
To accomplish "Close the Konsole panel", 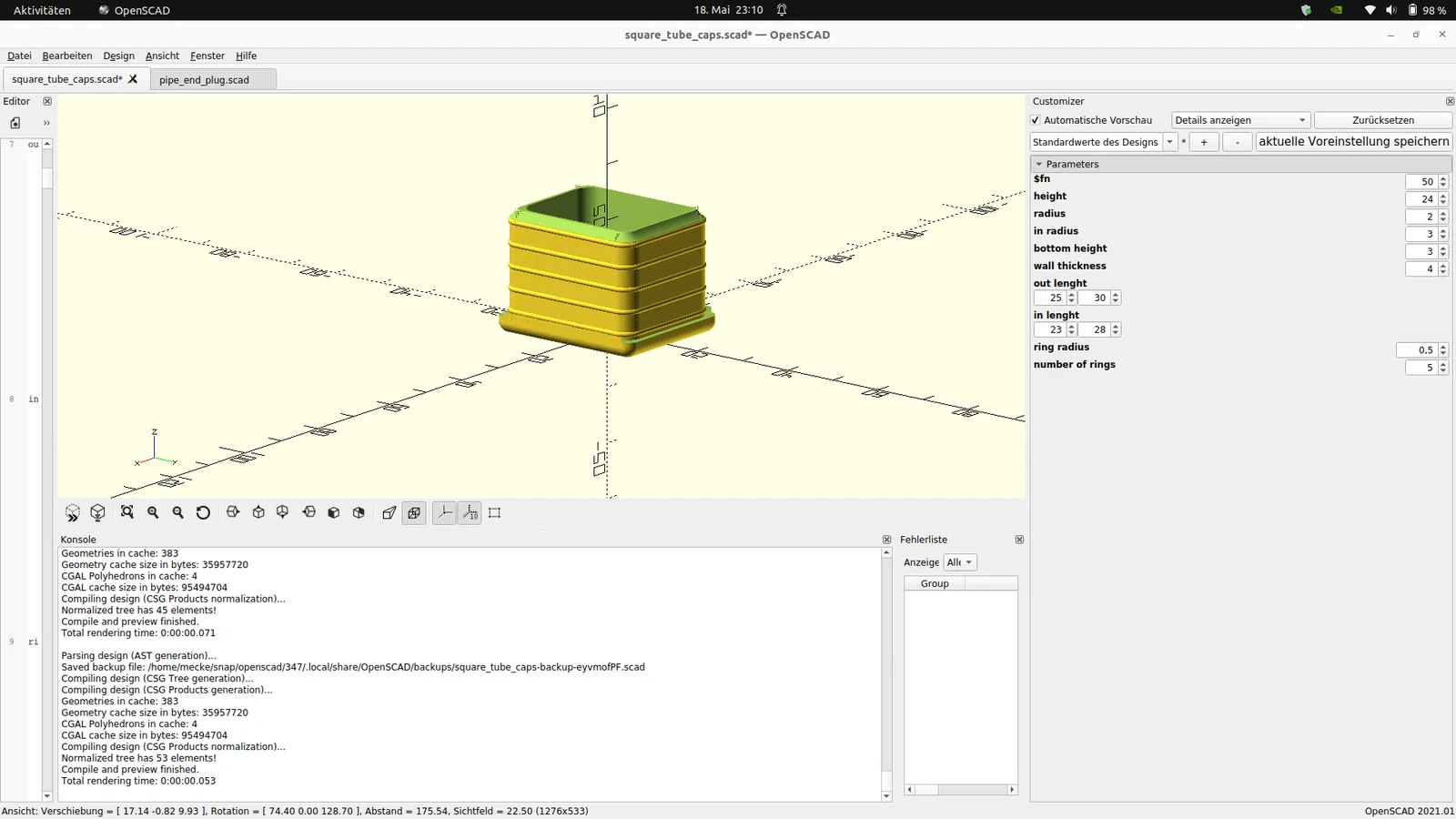I will coord(887,540).
